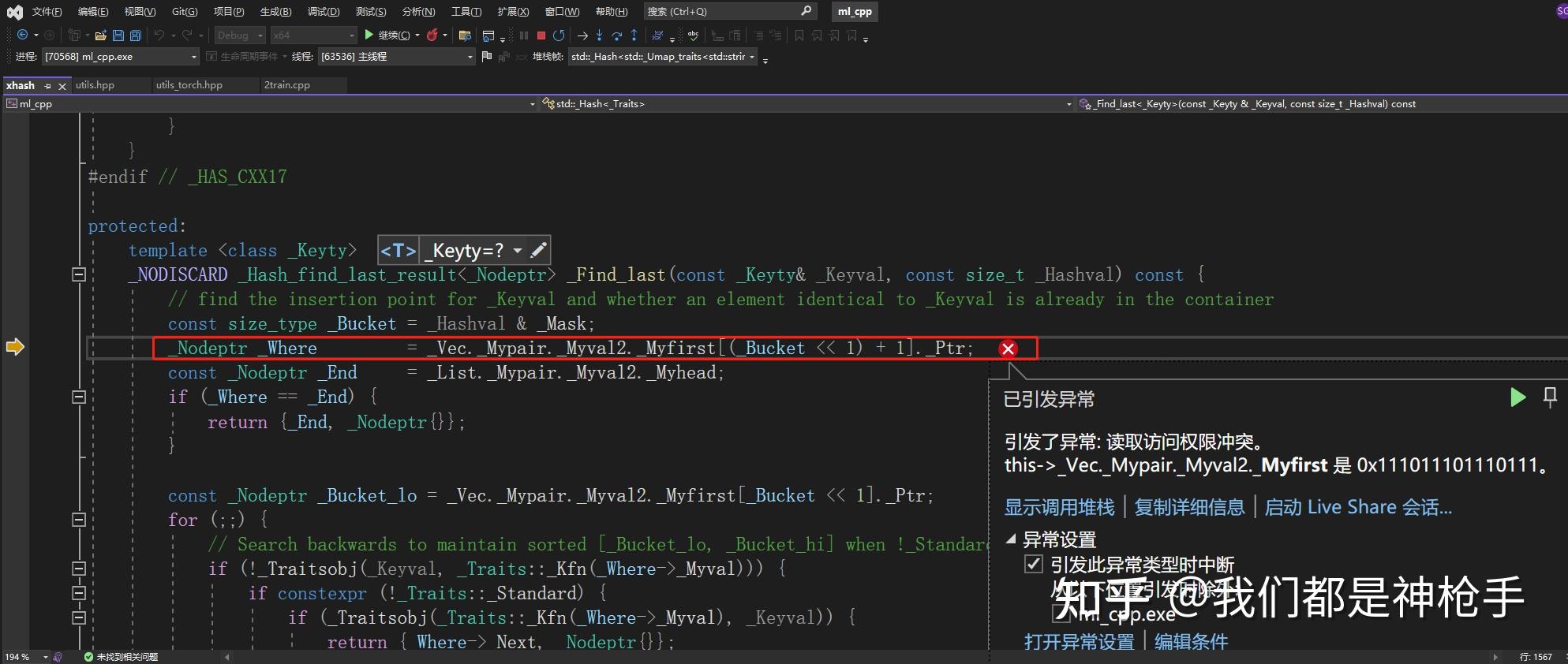Pin the exception popup

pos(1550,397)
